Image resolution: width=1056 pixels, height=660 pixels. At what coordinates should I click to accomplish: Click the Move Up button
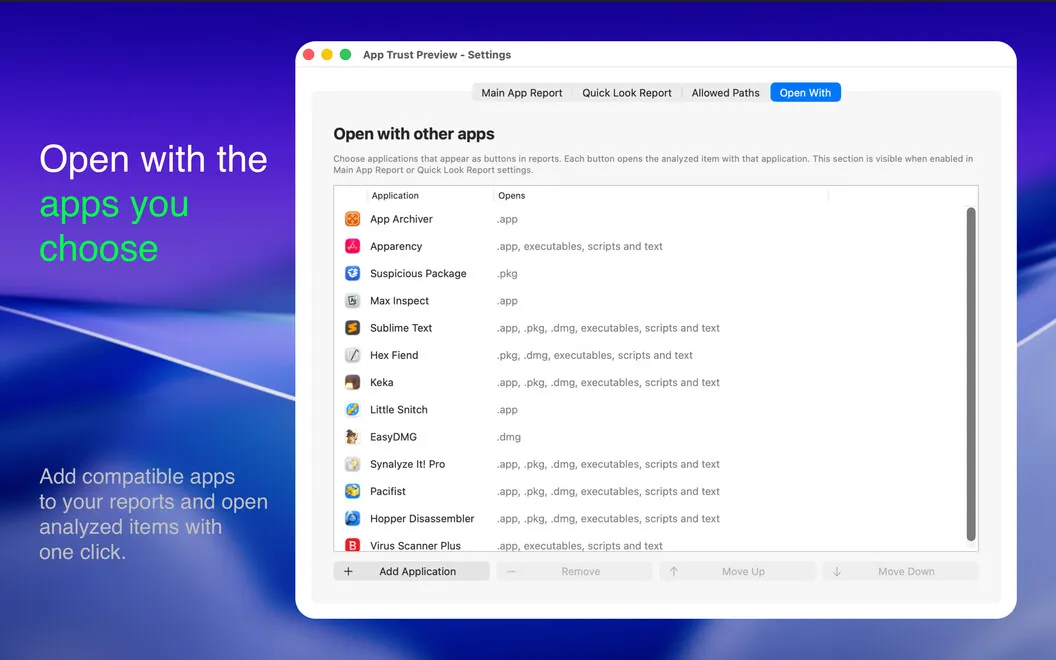[737, 571]
